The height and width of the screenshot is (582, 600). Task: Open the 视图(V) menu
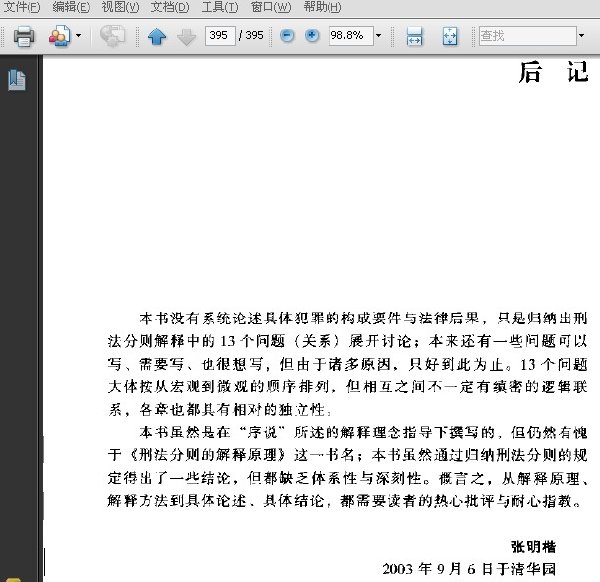pyautogui.click(x=120, y=7)
